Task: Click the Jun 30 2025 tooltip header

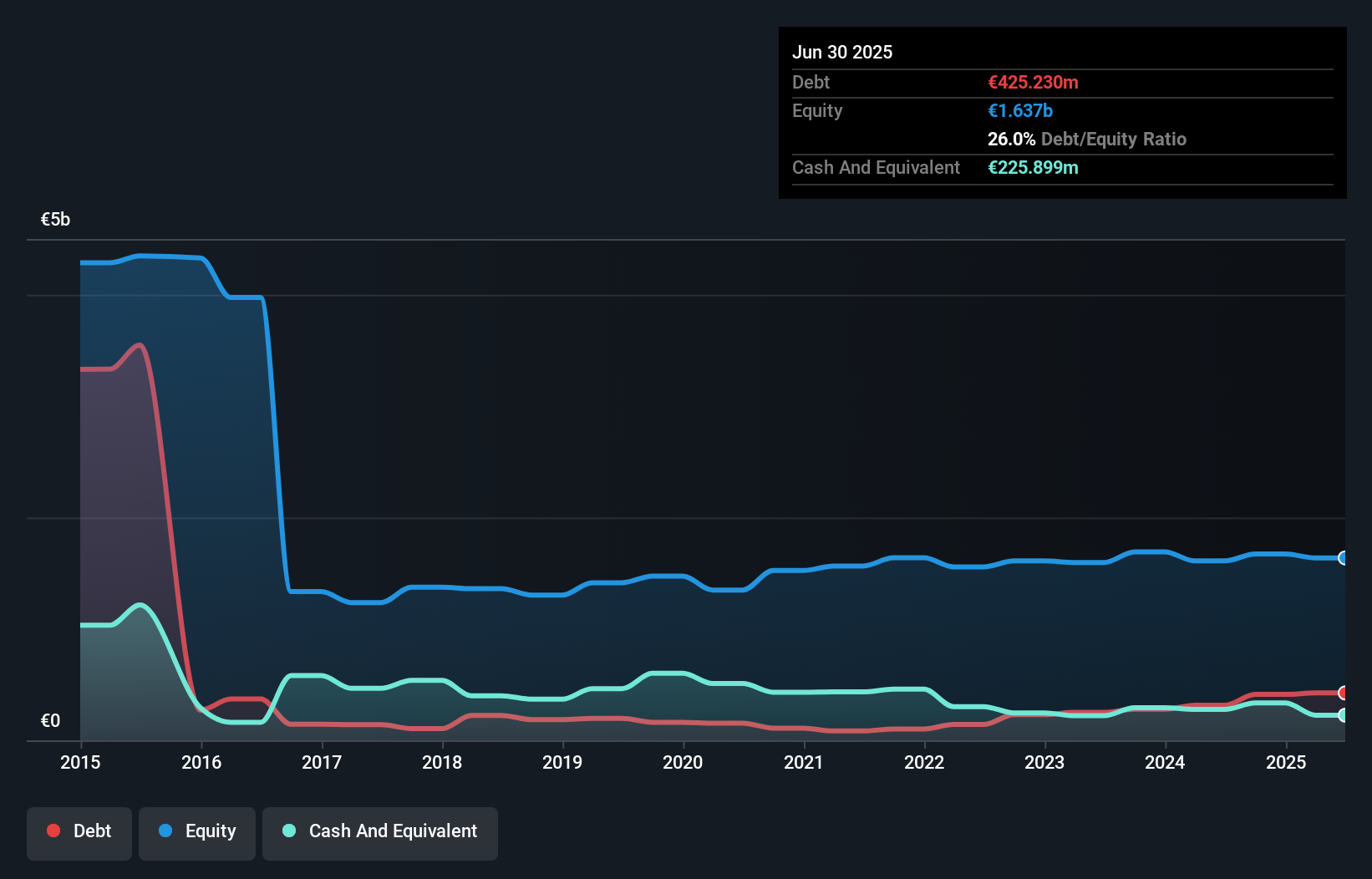Action: pos(842,52)
